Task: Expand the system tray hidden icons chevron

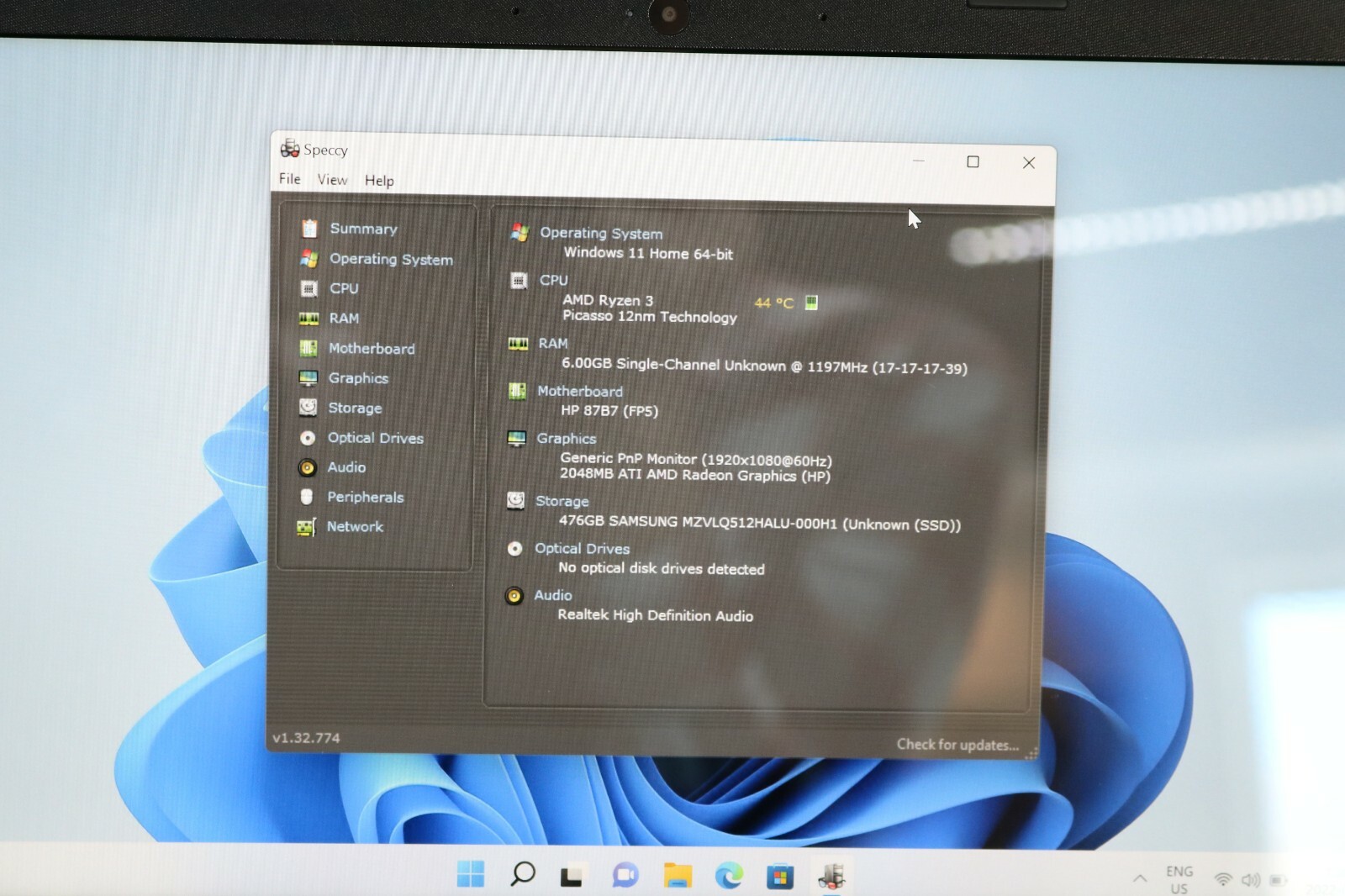Action: coord(1140,879)
